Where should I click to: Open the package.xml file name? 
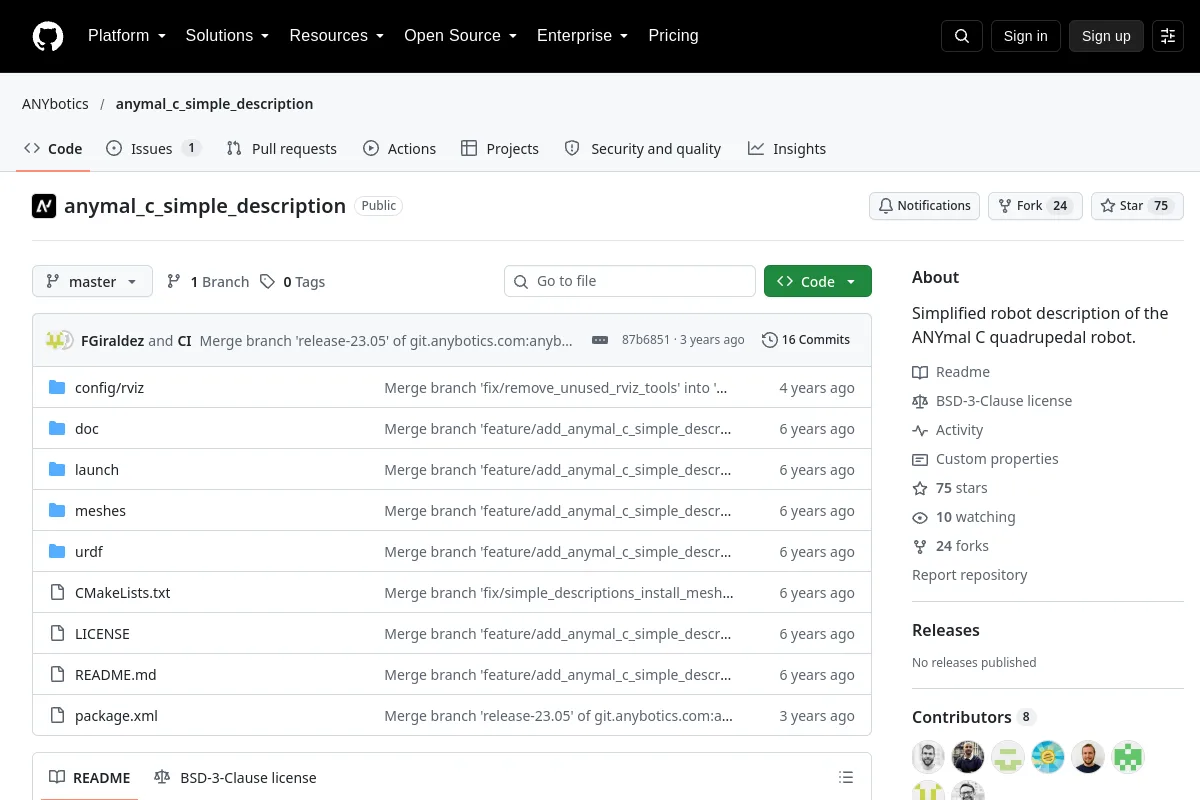(116, 716)
